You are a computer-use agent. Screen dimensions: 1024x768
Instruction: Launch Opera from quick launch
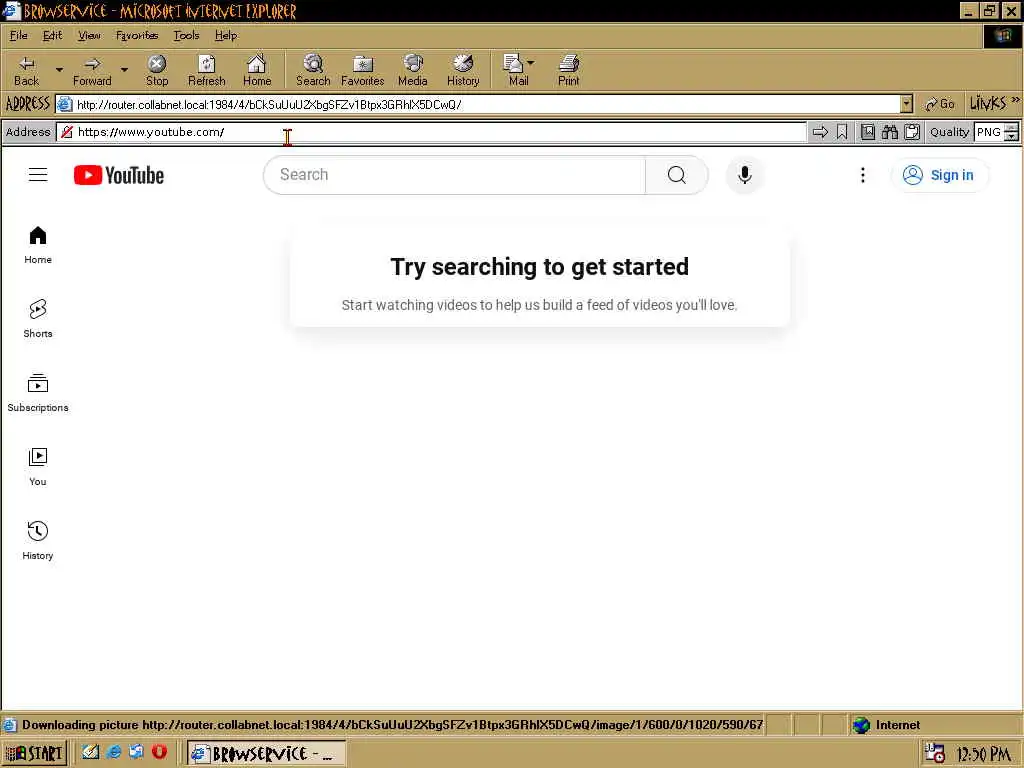coord(159,752)
